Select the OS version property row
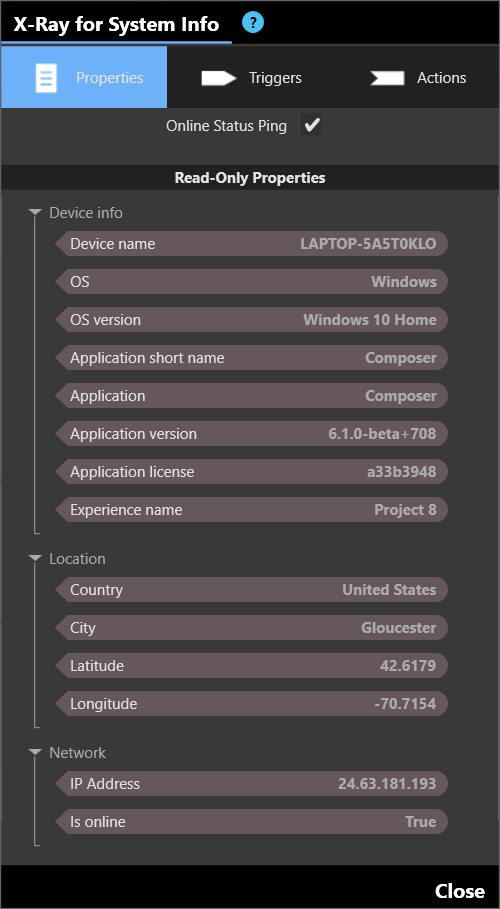This screenshot has height=909, width=500. coord(252,319)
